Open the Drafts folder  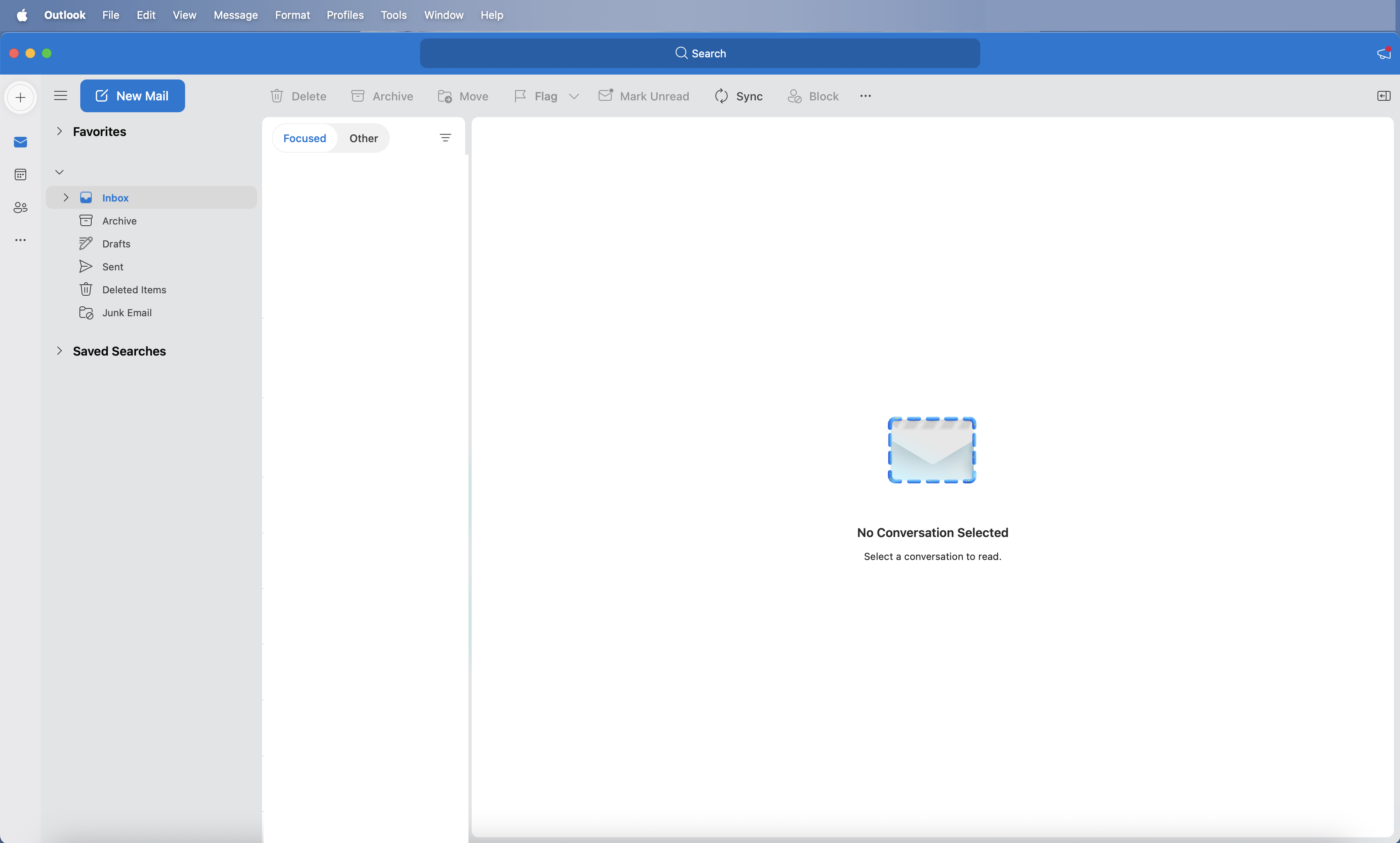coord(151,244)
